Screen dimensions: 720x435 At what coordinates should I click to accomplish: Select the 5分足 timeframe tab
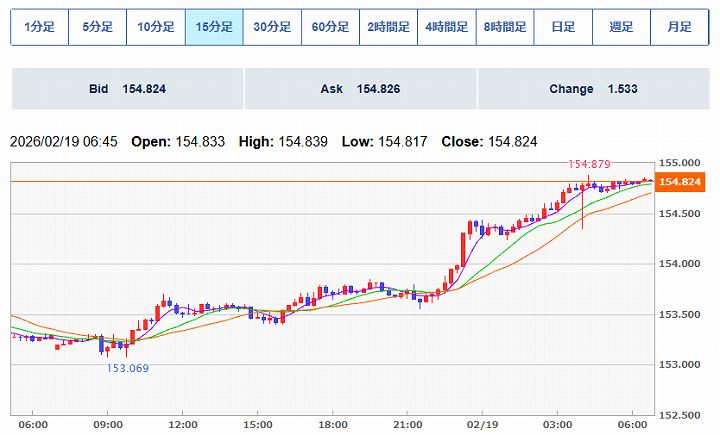point(97,27)
